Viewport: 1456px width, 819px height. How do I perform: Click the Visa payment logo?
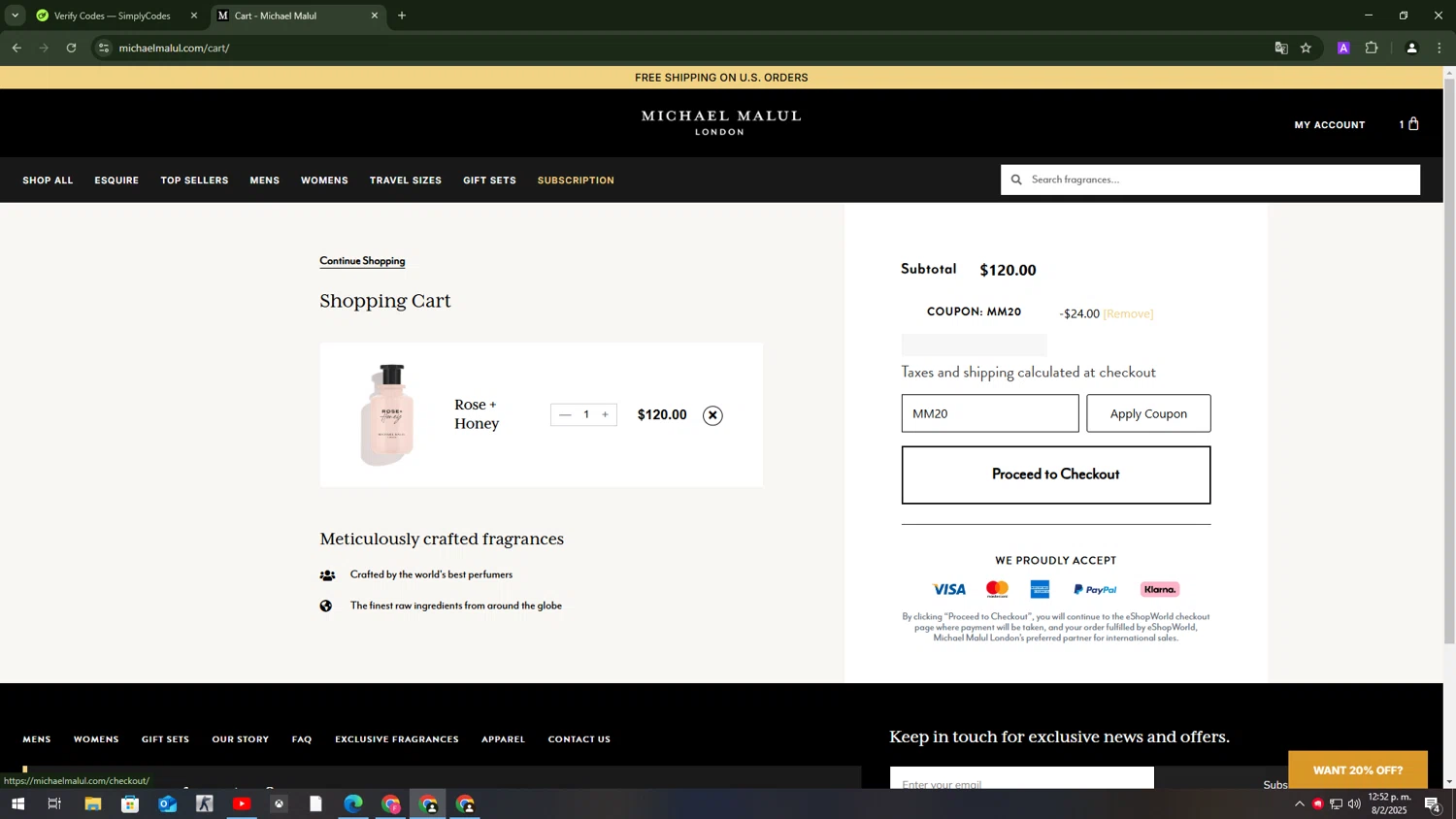pyautogui.click(x=948, y=589)
